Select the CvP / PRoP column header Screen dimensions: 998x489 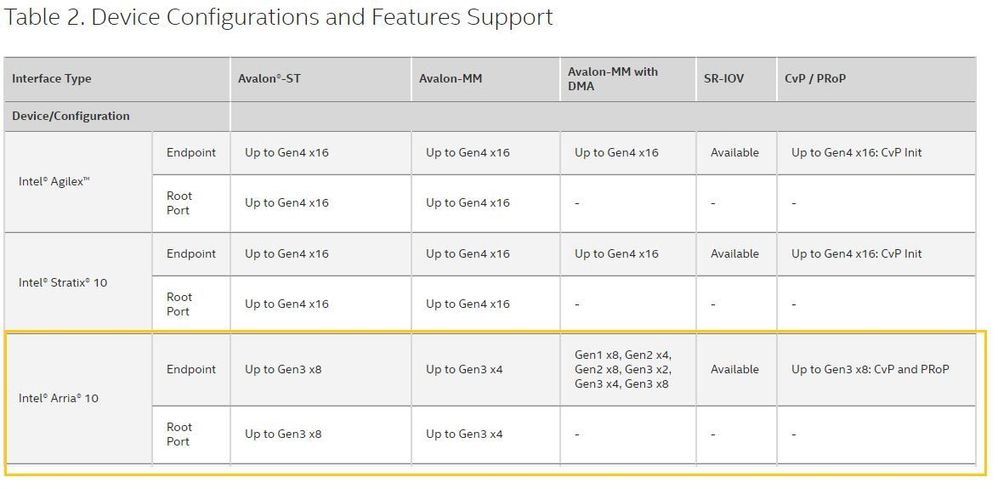click(x=815, y=79)
